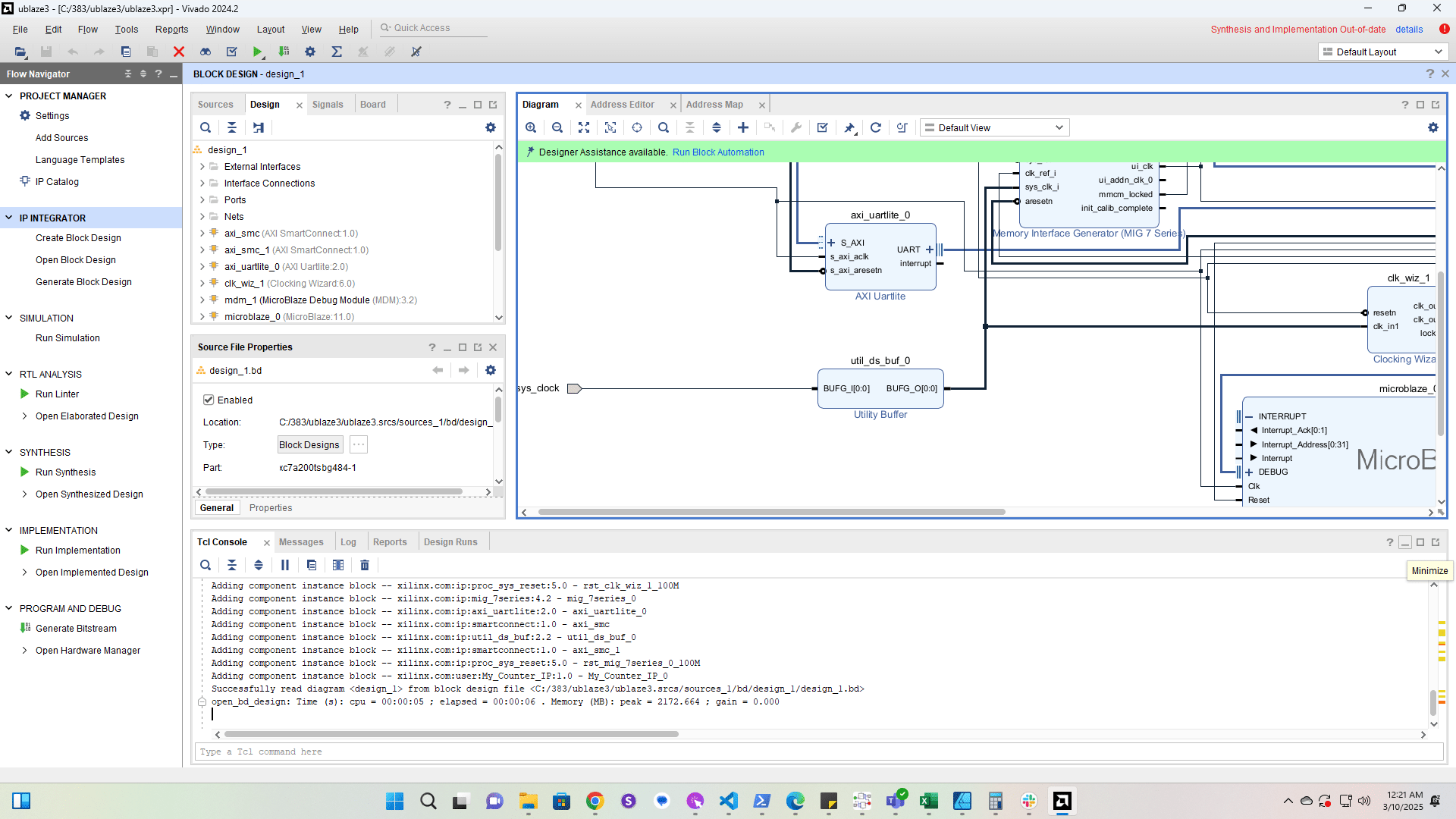Click Validate Design checkmark in diagram toolbar

tap(823, 127)
